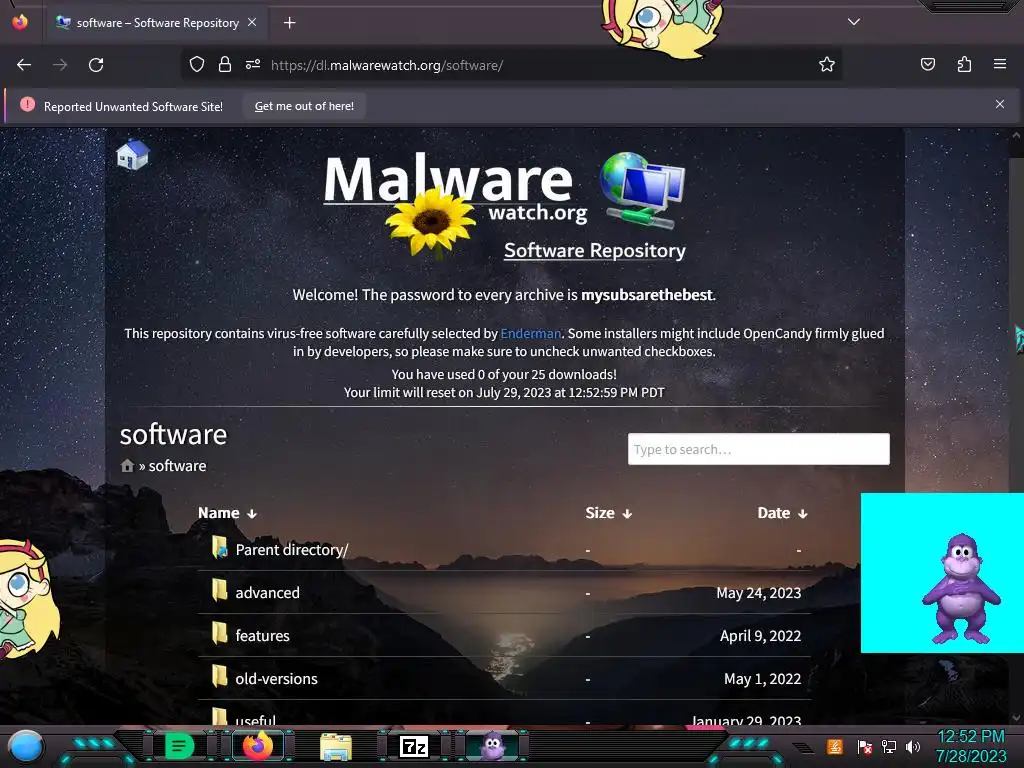Screen dimensions: 1024x768
Task: Dismiss the Unwanted Software warning bar
Action: pyautogui.click(x=1000, y=104)
